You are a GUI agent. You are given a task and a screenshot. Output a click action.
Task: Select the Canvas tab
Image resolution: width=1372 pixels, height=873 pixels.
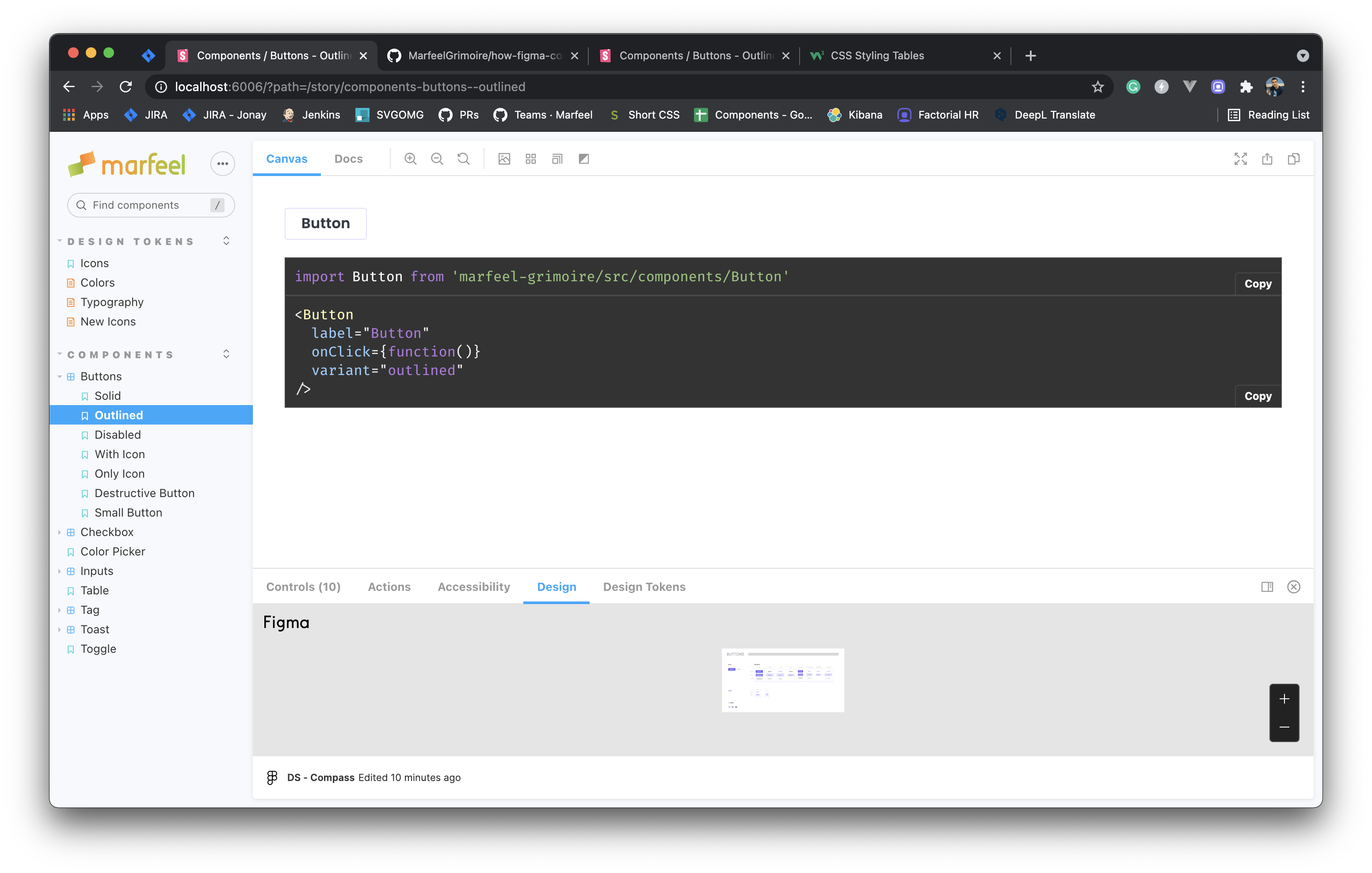286,159
